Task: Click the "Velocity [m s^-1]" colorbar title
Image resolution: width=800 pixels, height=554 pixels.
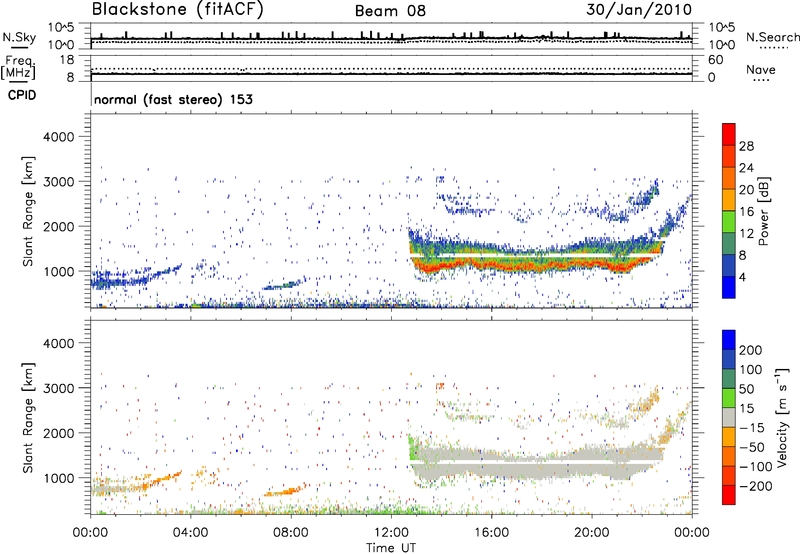Action: 782,418
